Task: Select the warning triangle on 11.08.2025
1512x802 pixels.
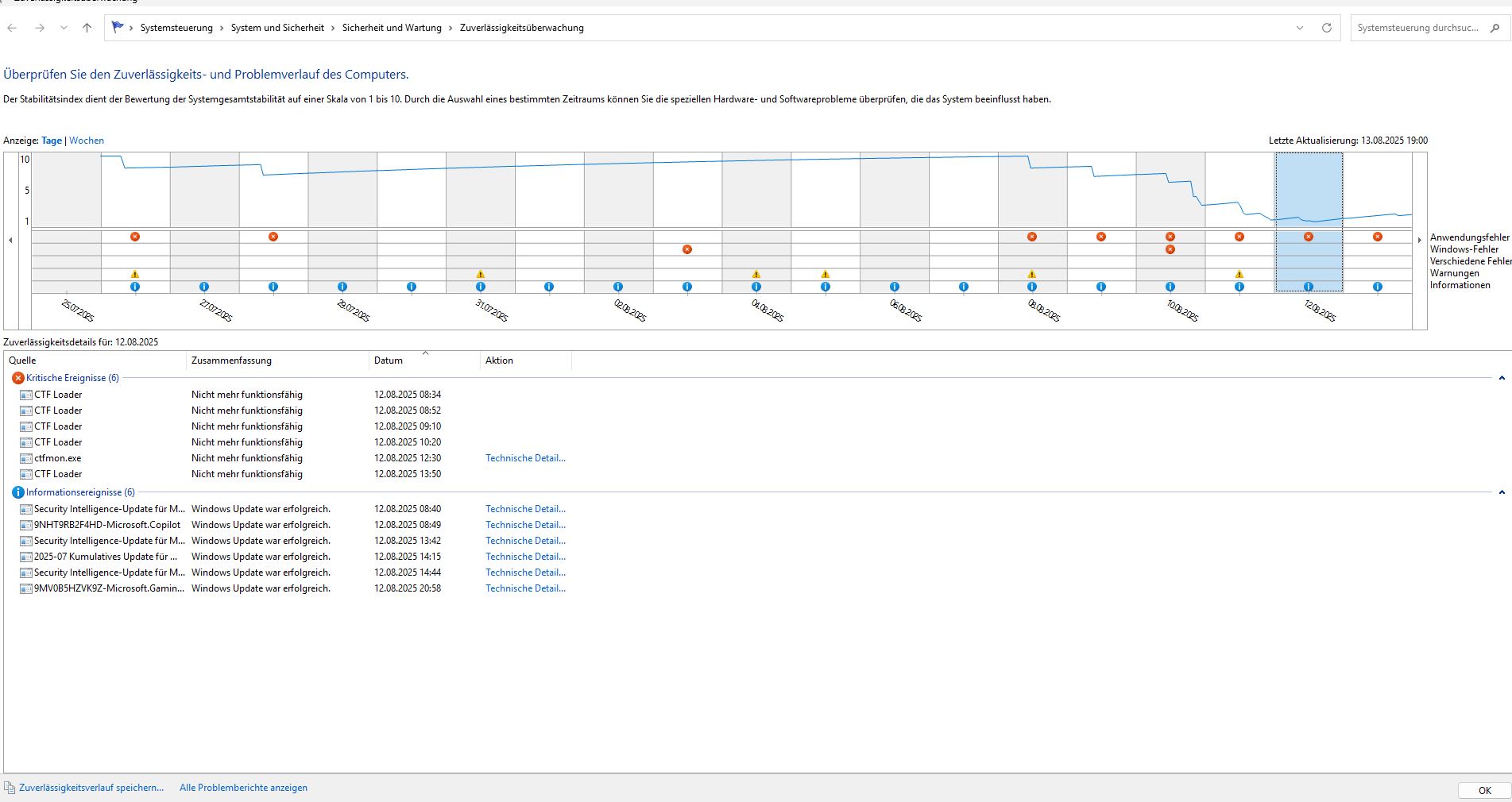Action: (1239, 274)
